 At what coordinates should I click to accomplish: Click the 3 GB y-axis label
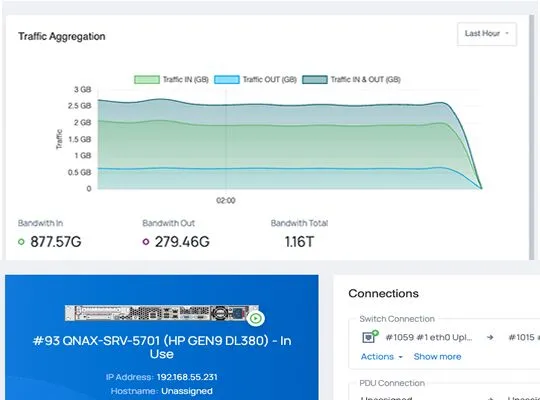(x=83, y=90)
